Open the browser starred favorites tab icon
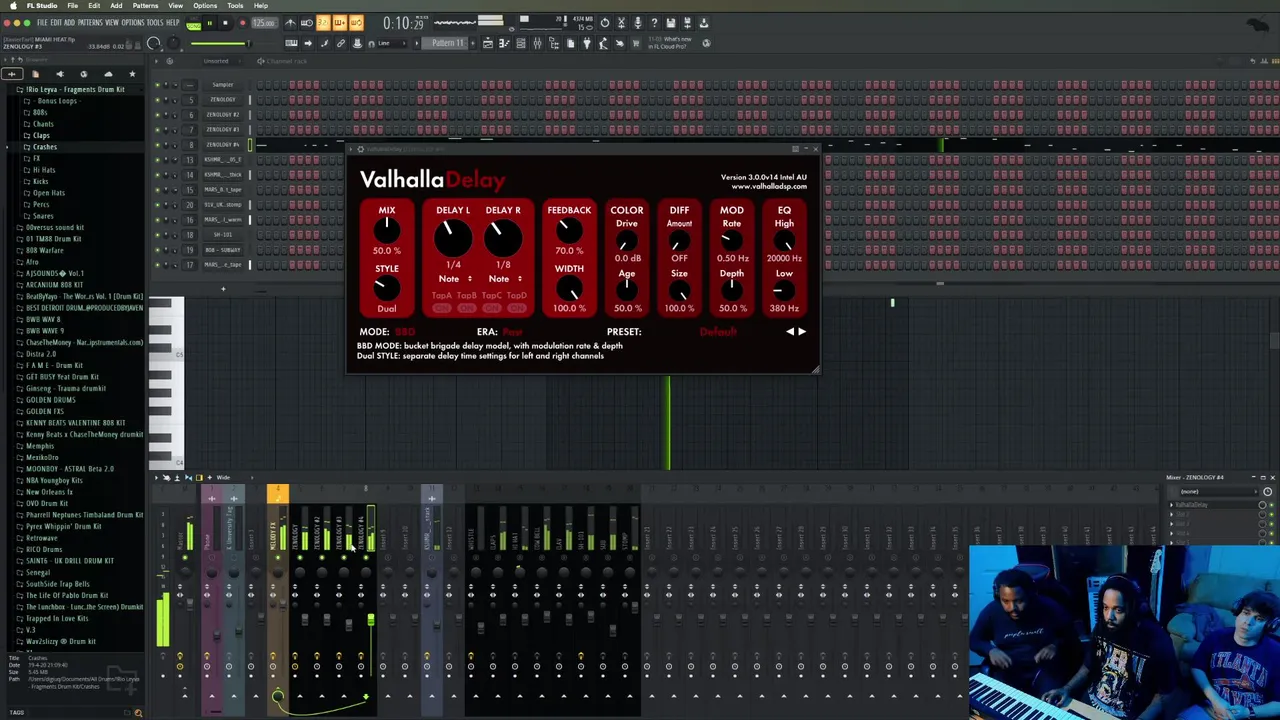Viewport: 1280px width, 720px height. [x=132, y=74]
